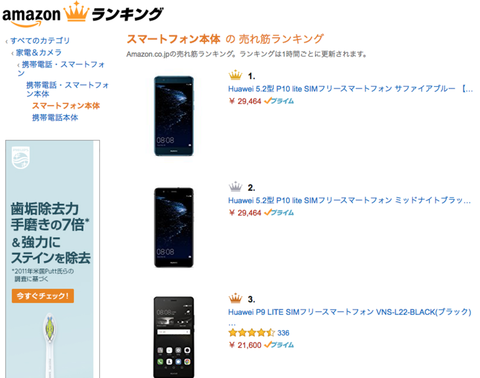Click the Prime badge under rank 1 price
This screenshot has width=480, height=378.
tap(279, 101)
